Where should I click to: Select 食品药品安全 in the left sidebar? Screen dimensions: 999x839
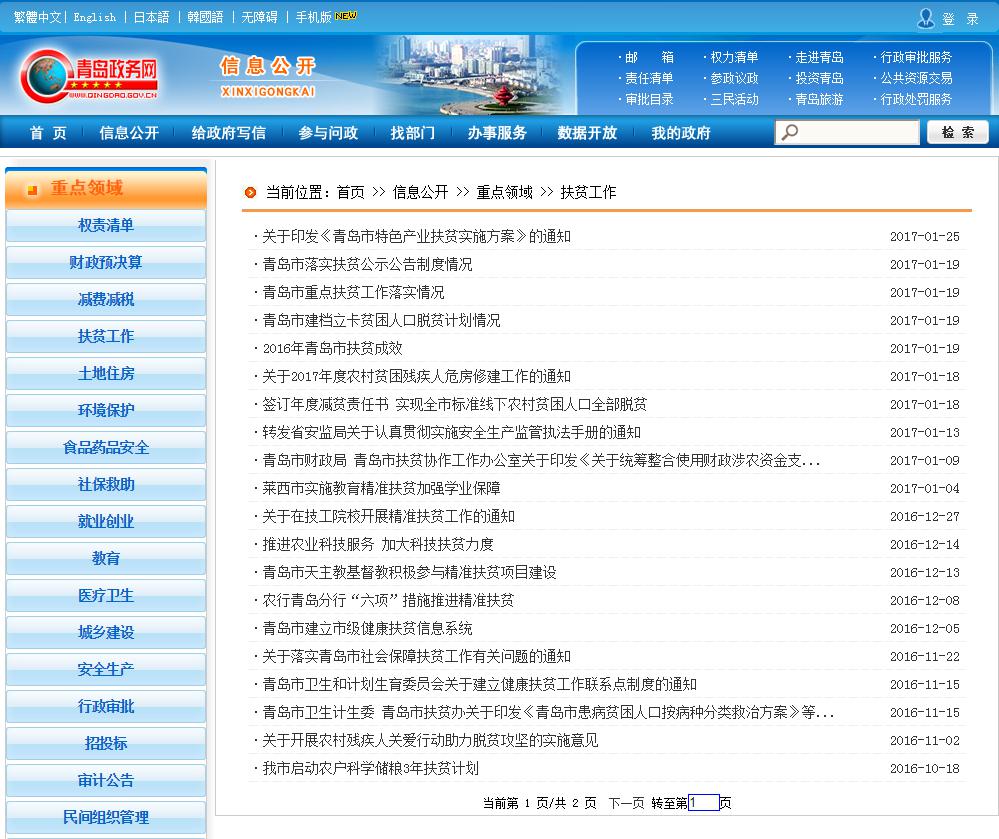click(106, 447)
